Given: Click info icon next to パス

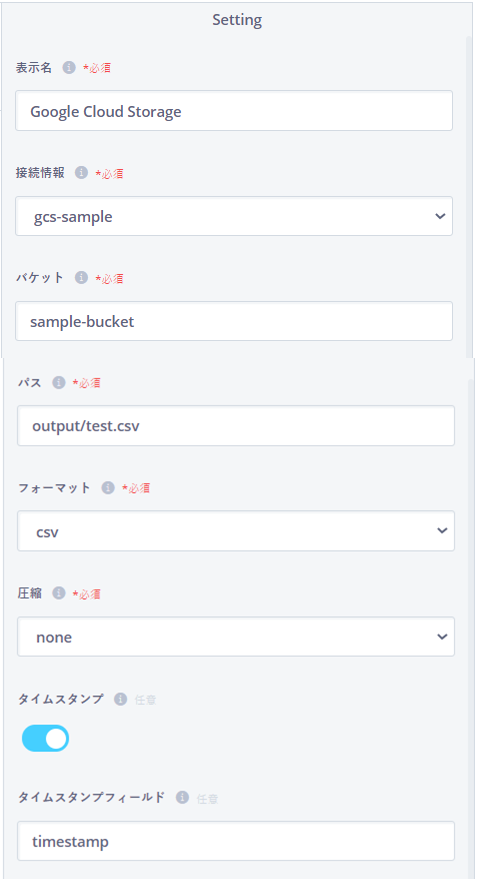Looking at the screenshot, I should click(x=59, y=382).
